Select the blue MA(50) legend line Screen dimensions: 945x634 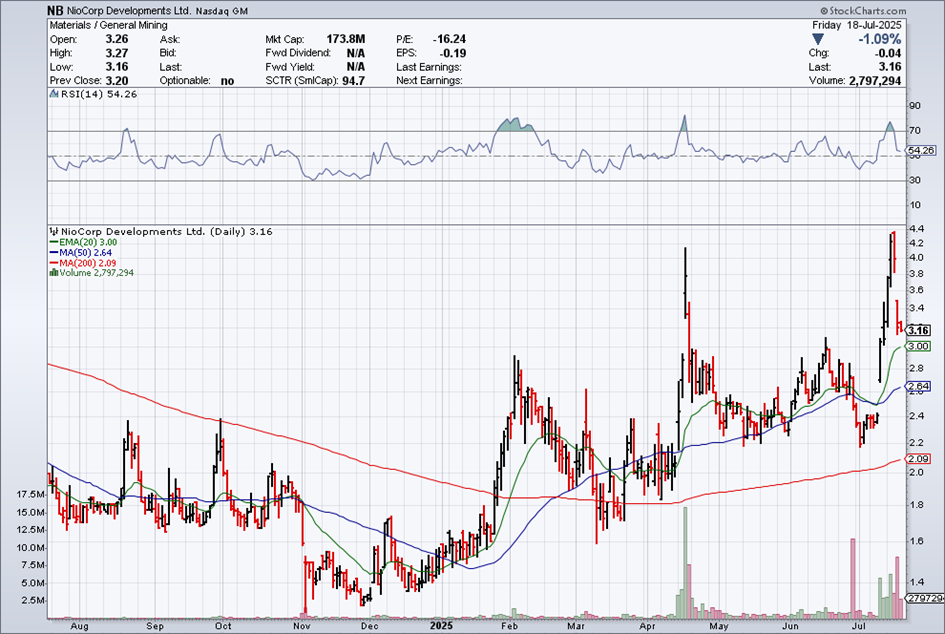(54, 253)
